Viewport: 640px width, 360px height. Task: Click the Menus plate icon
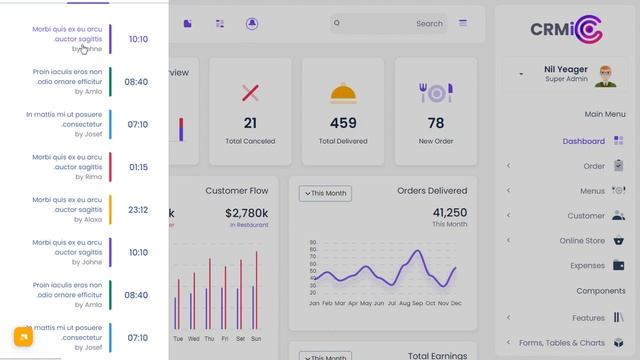(x=618, y=190)
